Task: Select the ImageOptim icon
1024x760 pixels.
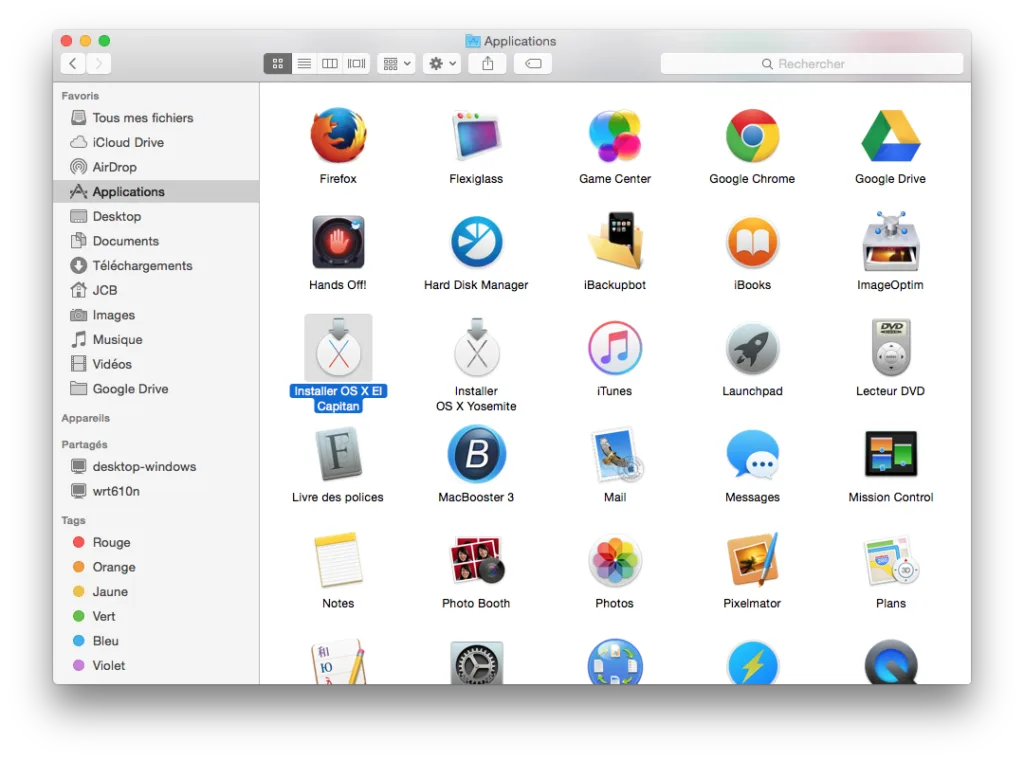Action: pos(891,241)
